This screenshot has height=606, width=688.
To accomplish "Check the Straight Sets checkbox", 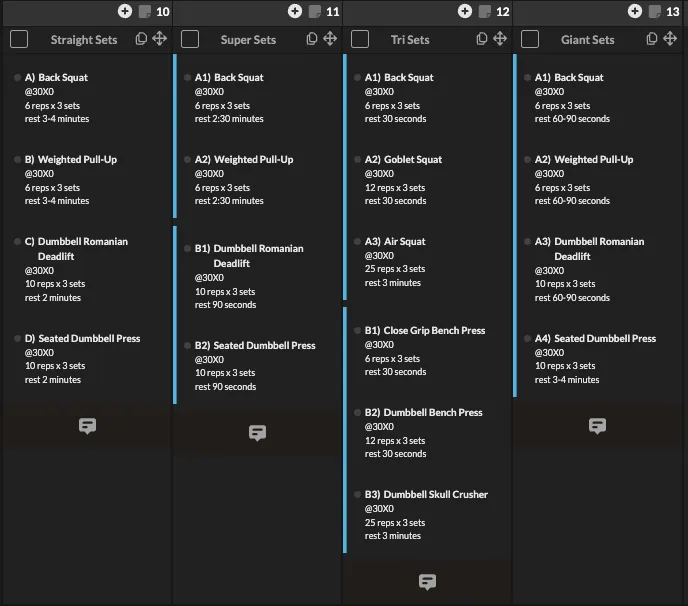I will click(x=19, y=39).
